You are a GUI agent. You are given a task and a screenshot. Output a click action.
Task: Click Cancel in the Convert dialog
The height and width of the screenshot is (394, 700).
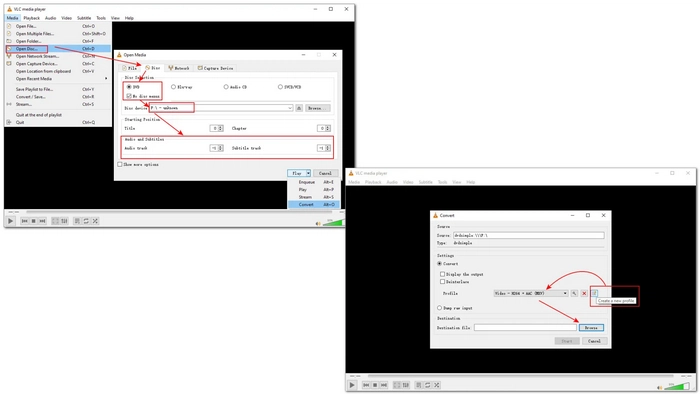594,341
